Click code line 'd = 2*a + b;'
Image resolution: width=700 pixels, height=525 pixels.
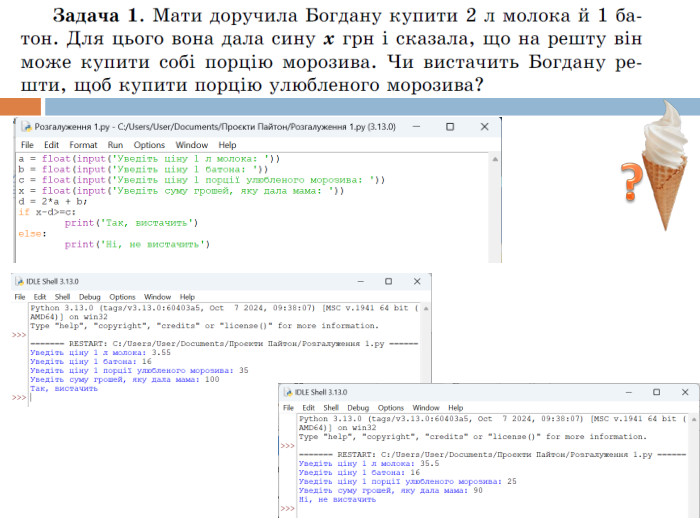(53, 201)
